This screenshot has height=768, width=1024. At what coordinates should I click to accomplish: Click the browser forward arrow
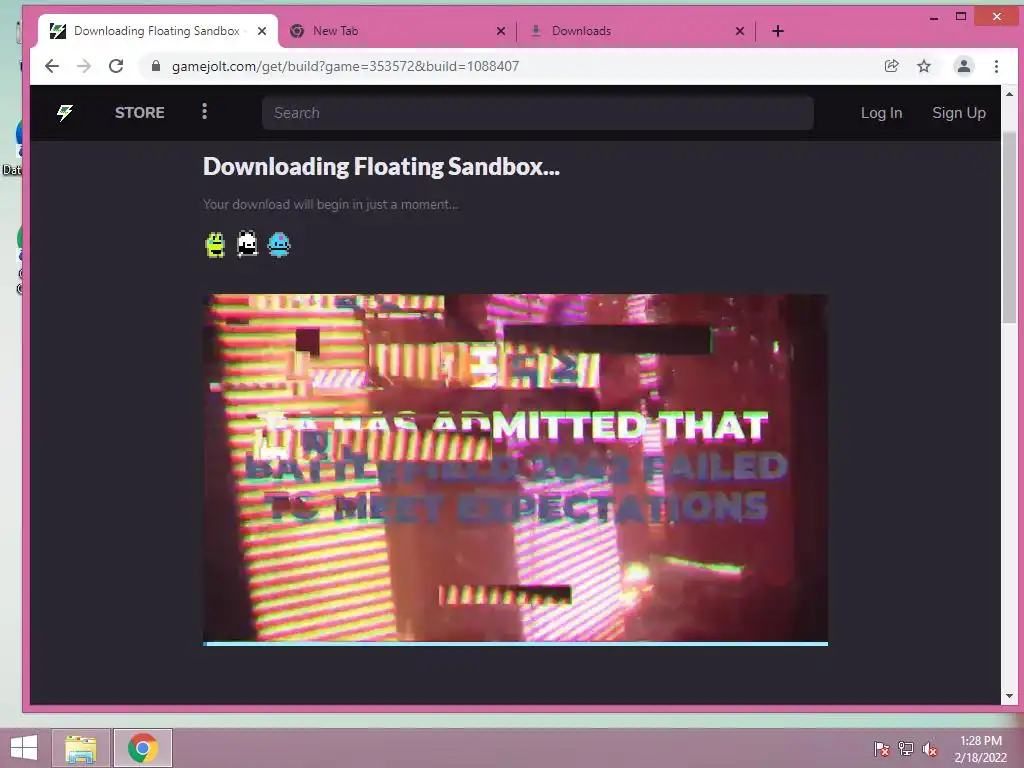point(84,66)
